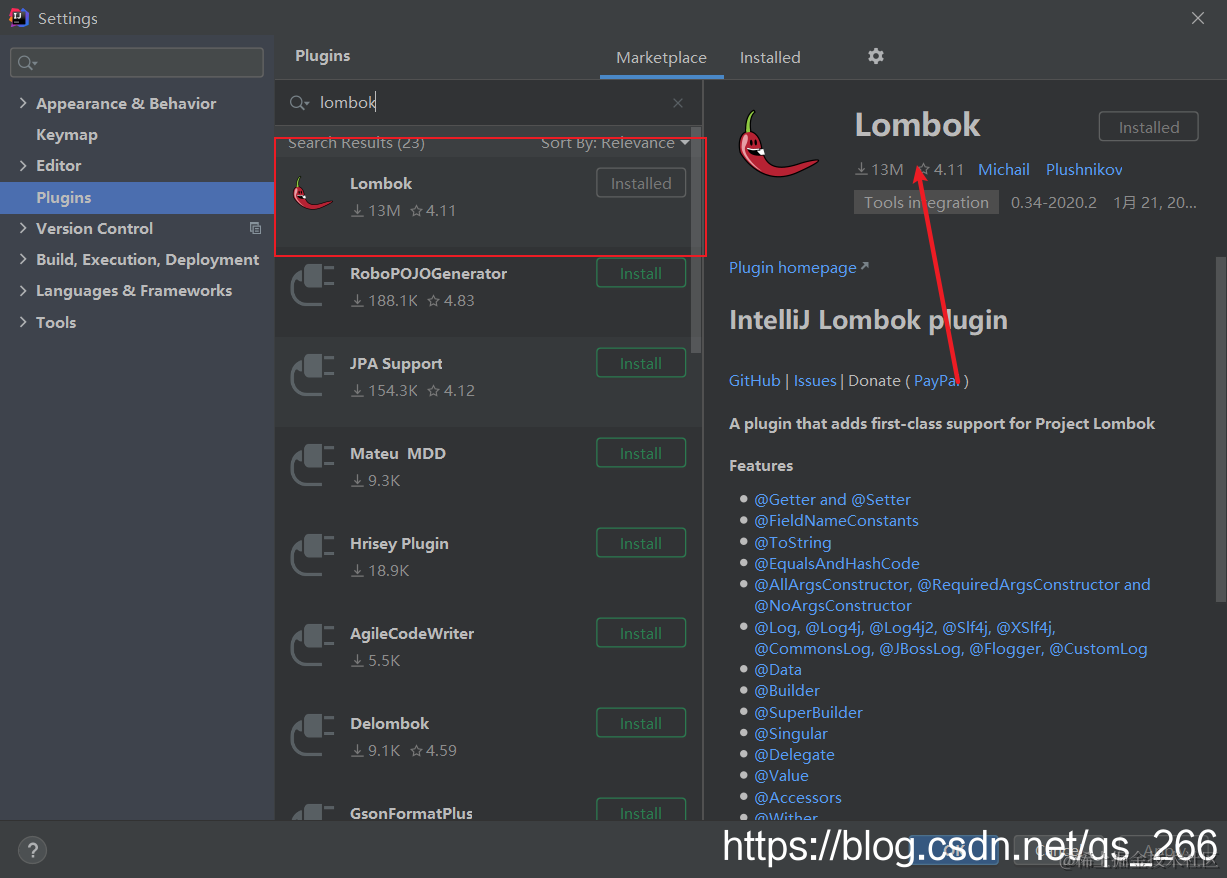Open the @Delegate feature link
Viewport: 1227px width, 878px height.
click(x=794, y=754)
